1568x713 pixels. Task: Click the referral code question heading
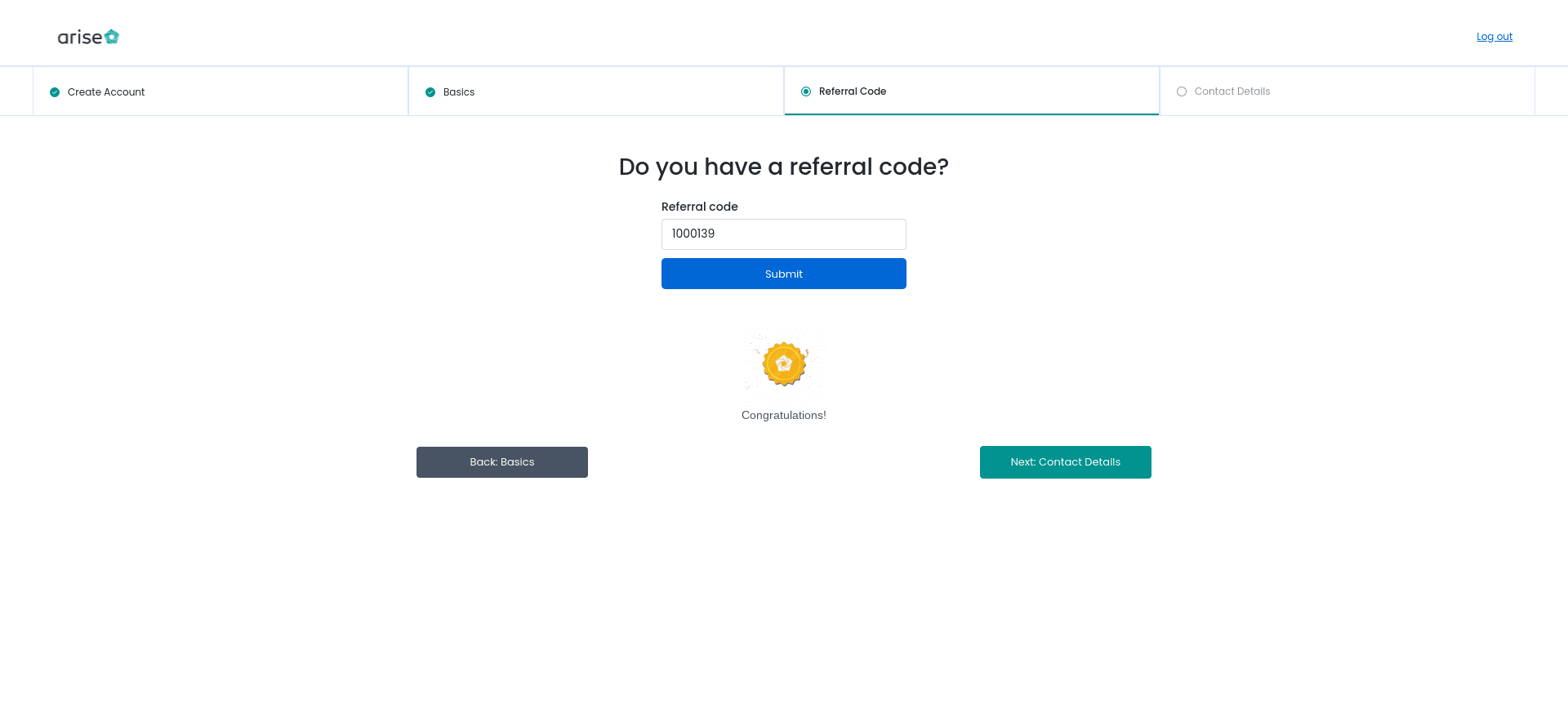[784, 167]
